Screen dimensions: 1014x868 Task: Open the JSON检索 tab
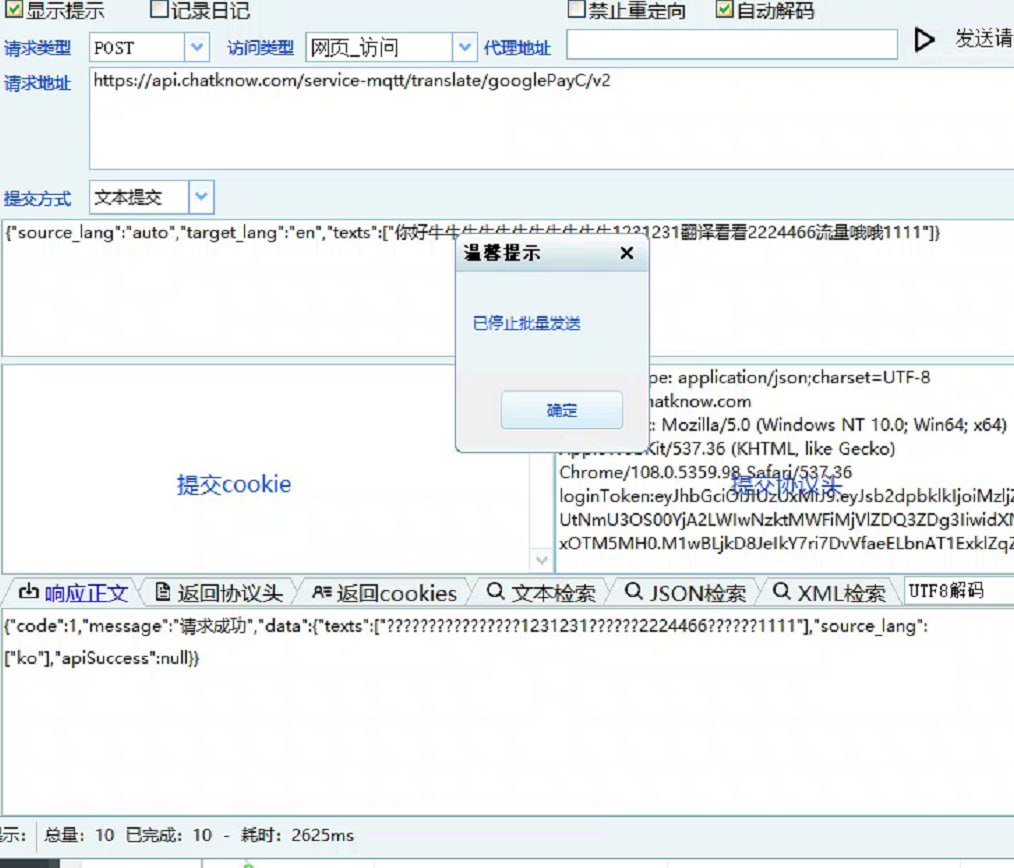697,593
